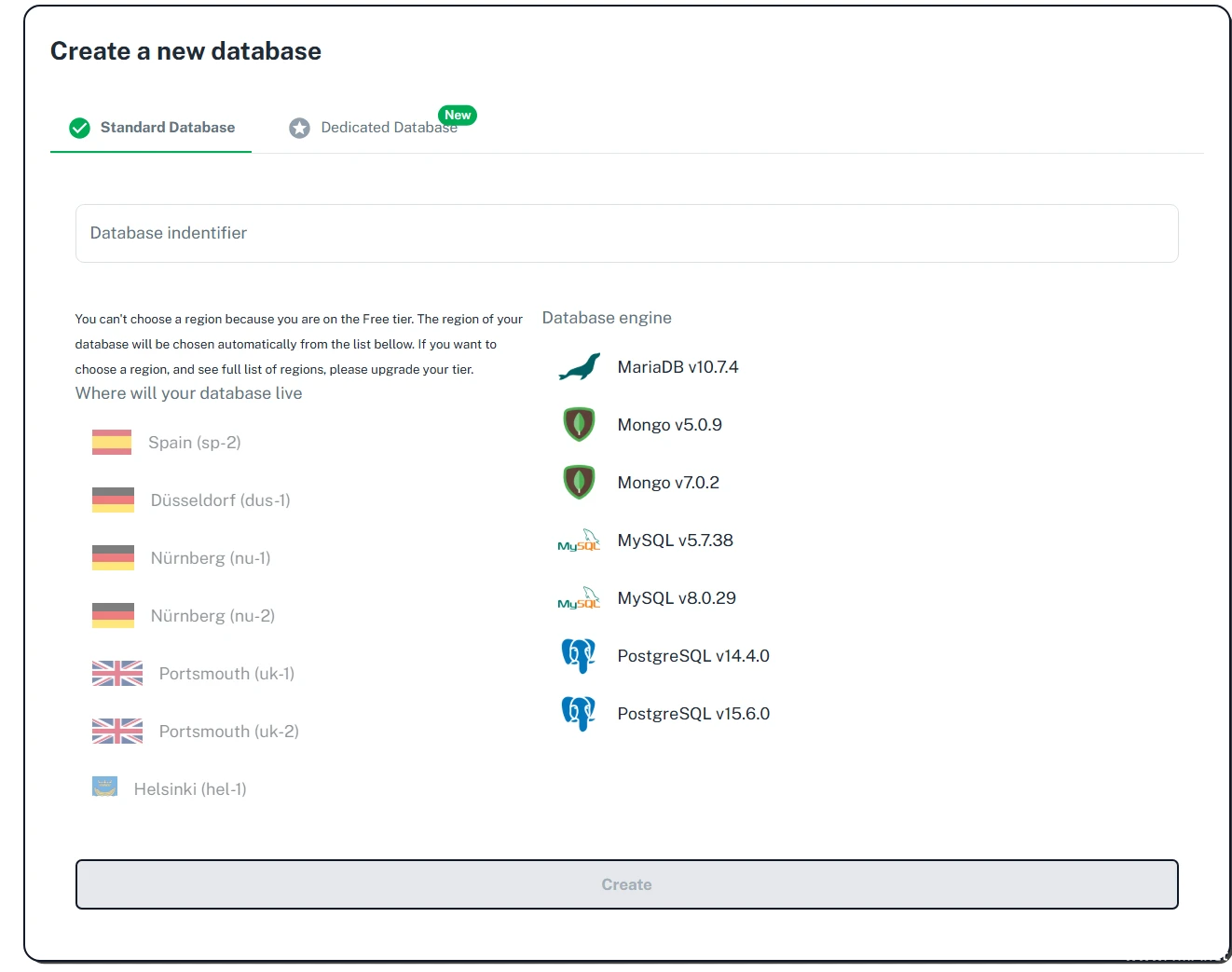Choose MariaDB v10.7.4 engine label

678,367
